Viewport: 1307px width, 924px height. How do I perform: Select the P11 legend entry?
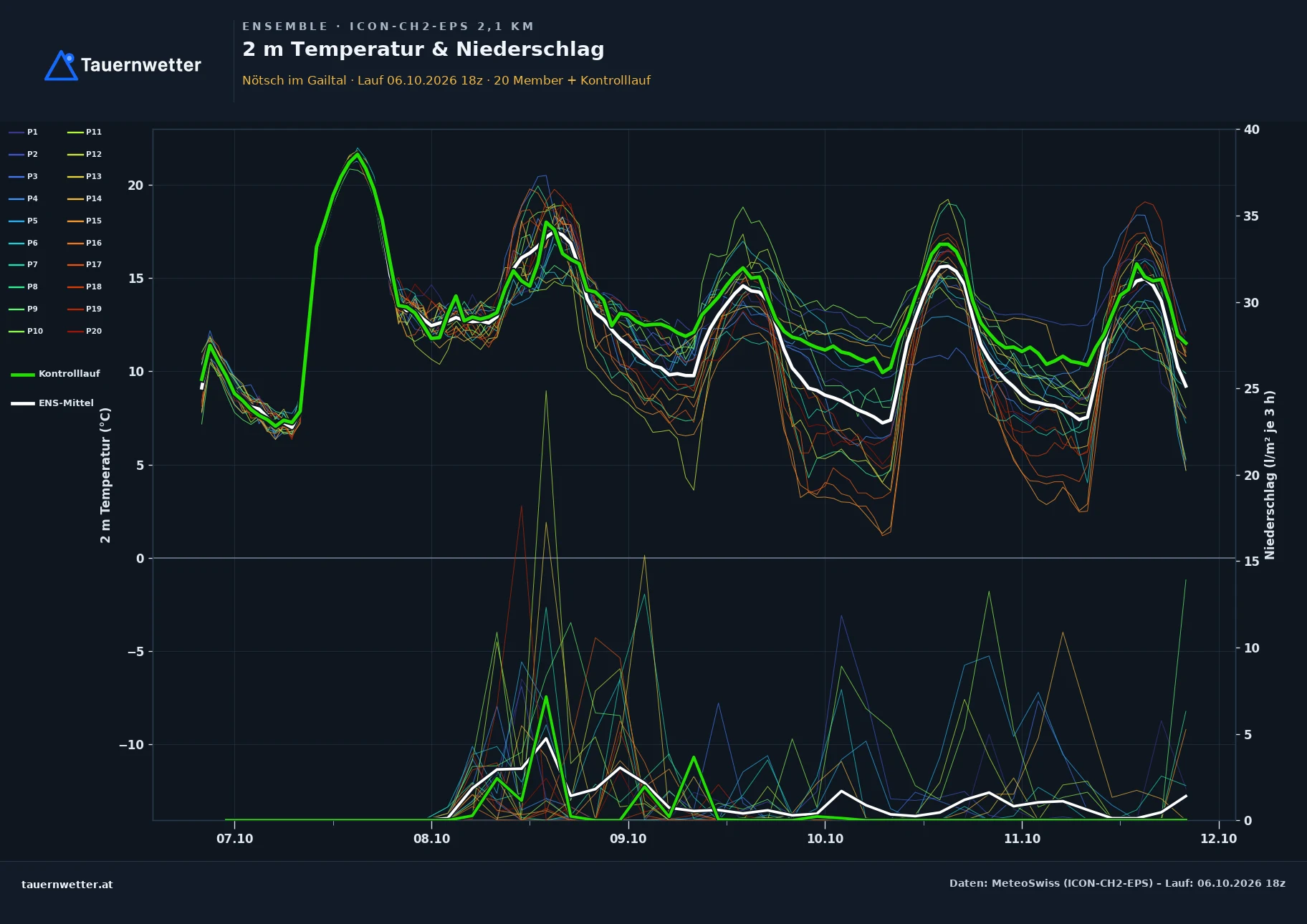(85, 132)
